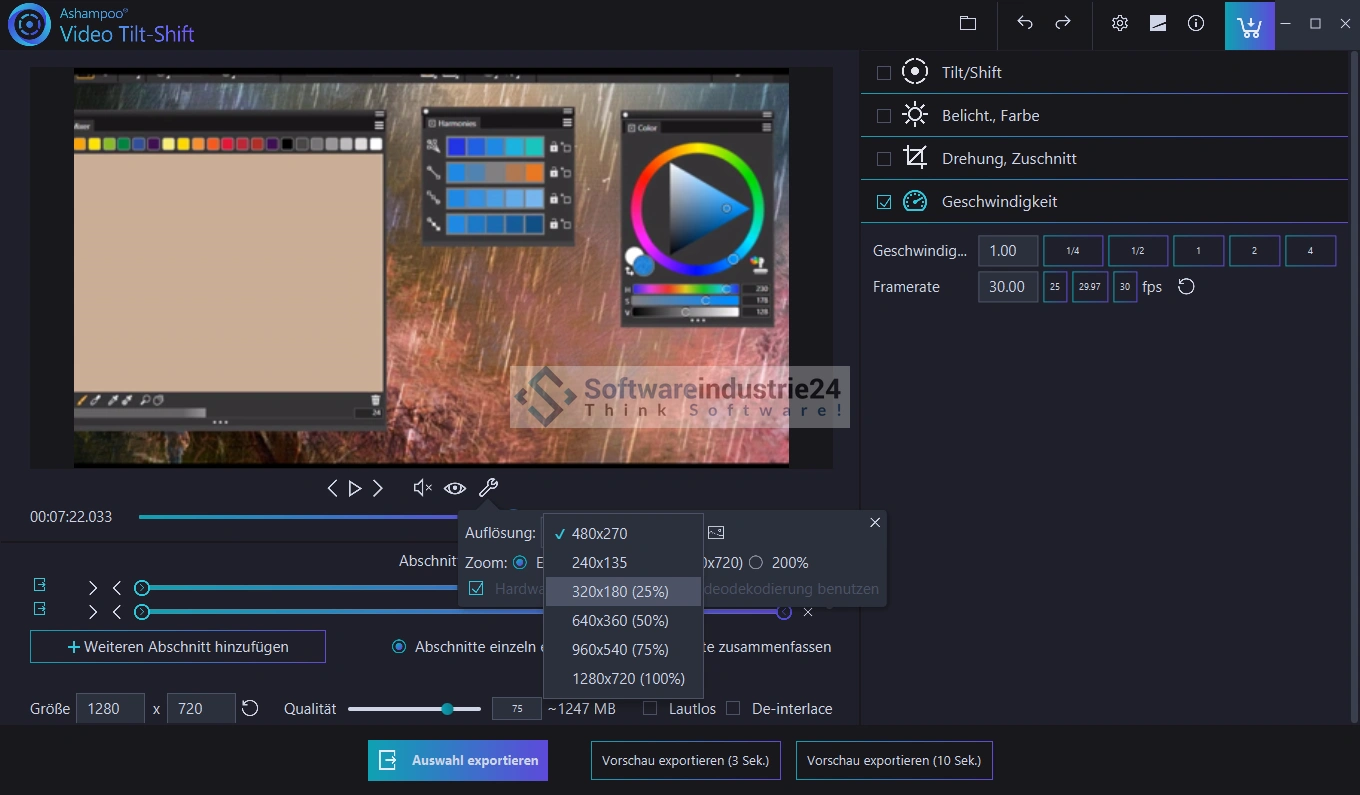The image size is (1360, 795).
Task: Toggle the mute speaker icon under preview
Action: click(x=422, y=488)
